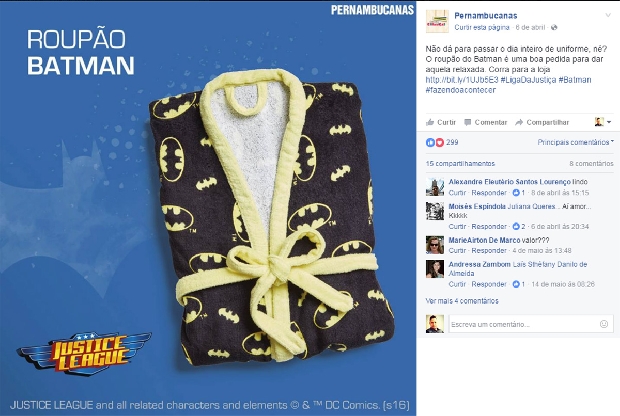View the 15 compartilhamentos list
620x416 pixels.
(x=460, y=164)
